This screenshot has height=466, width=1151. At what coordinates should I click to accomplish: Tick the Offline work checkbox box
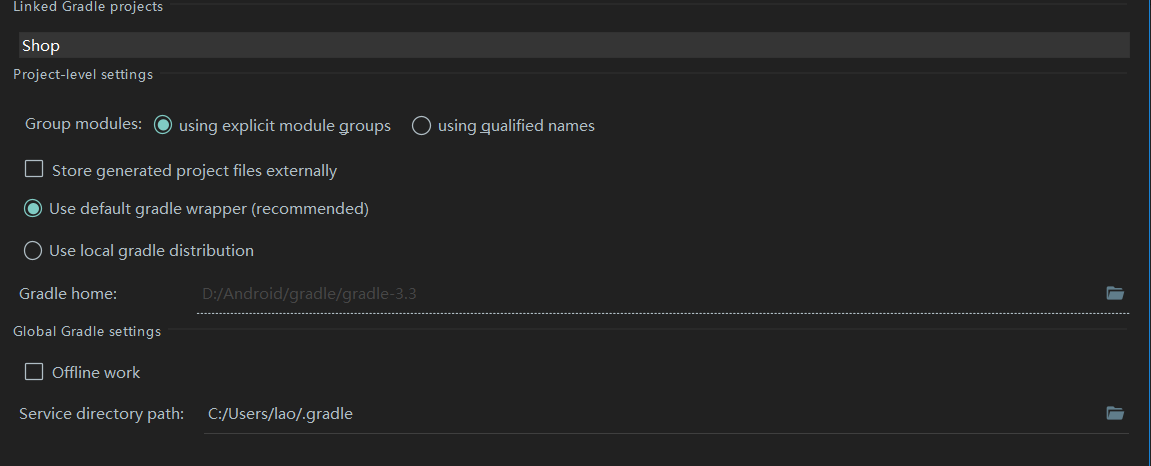coord(34,372)
